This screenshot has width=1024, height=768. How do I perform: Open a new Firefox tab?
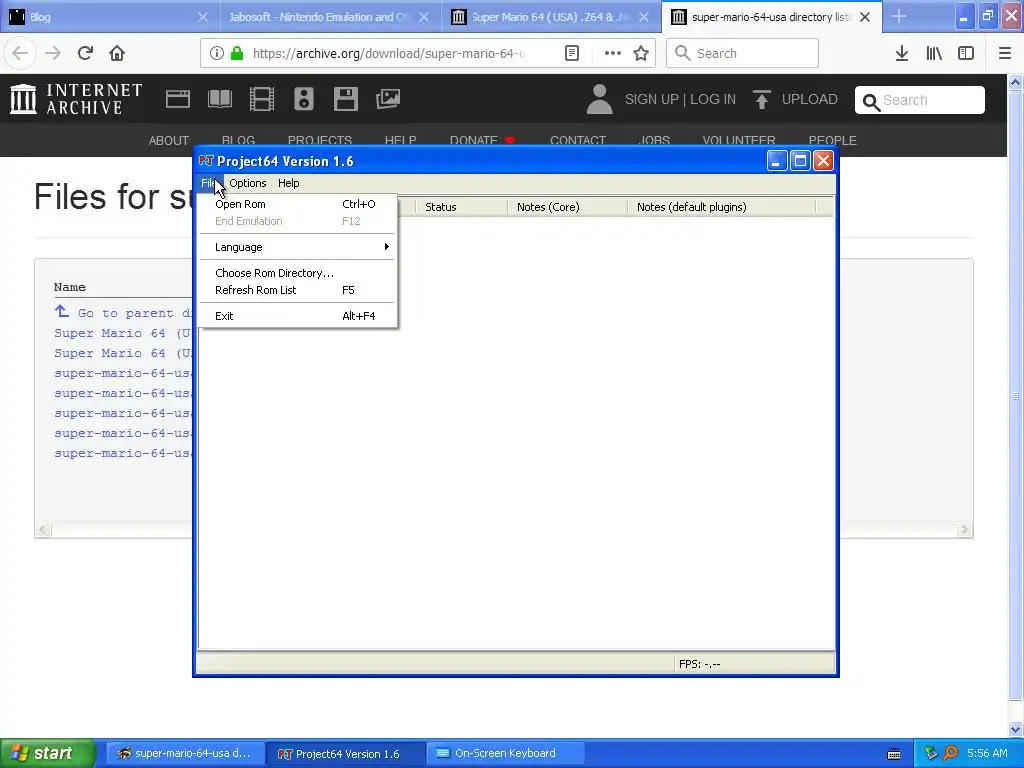coord(899,17)
